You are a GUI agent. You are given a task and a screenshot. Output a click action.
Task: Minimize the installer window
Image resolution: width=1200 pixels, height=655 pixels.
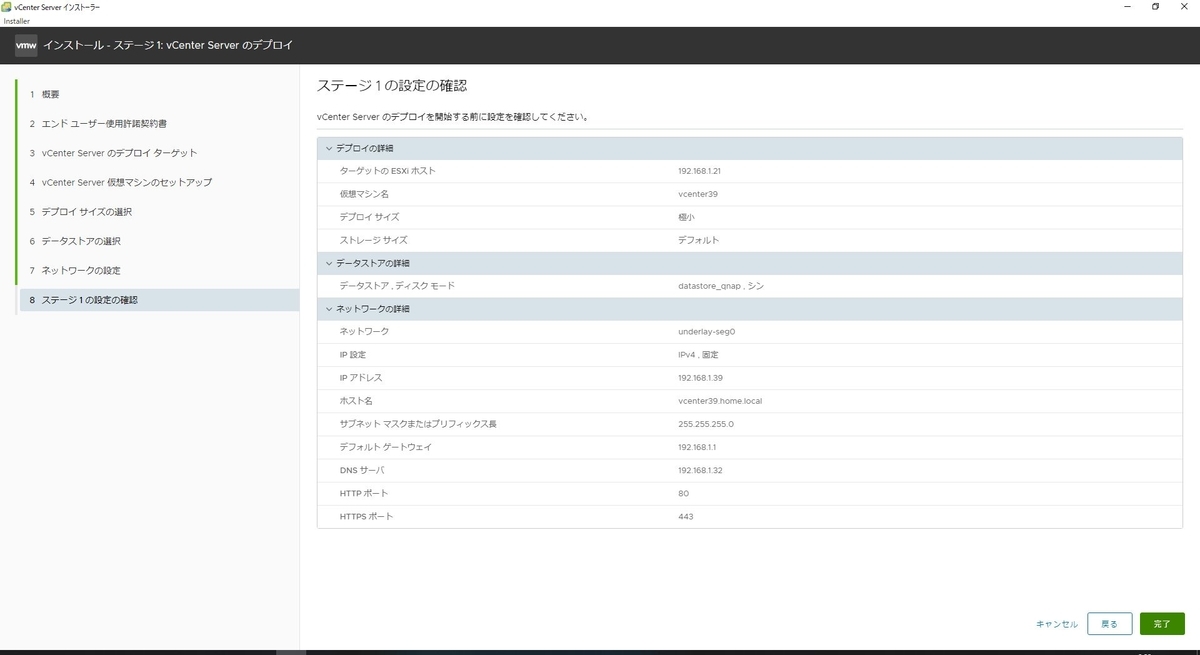tap(1127, 6)
